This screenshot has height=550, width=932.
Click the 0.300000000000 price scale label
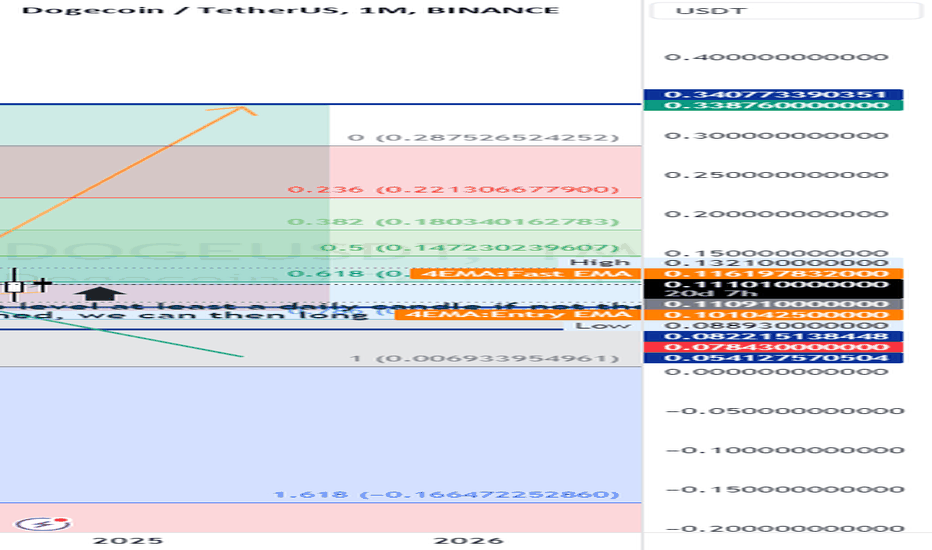[776, 136]
